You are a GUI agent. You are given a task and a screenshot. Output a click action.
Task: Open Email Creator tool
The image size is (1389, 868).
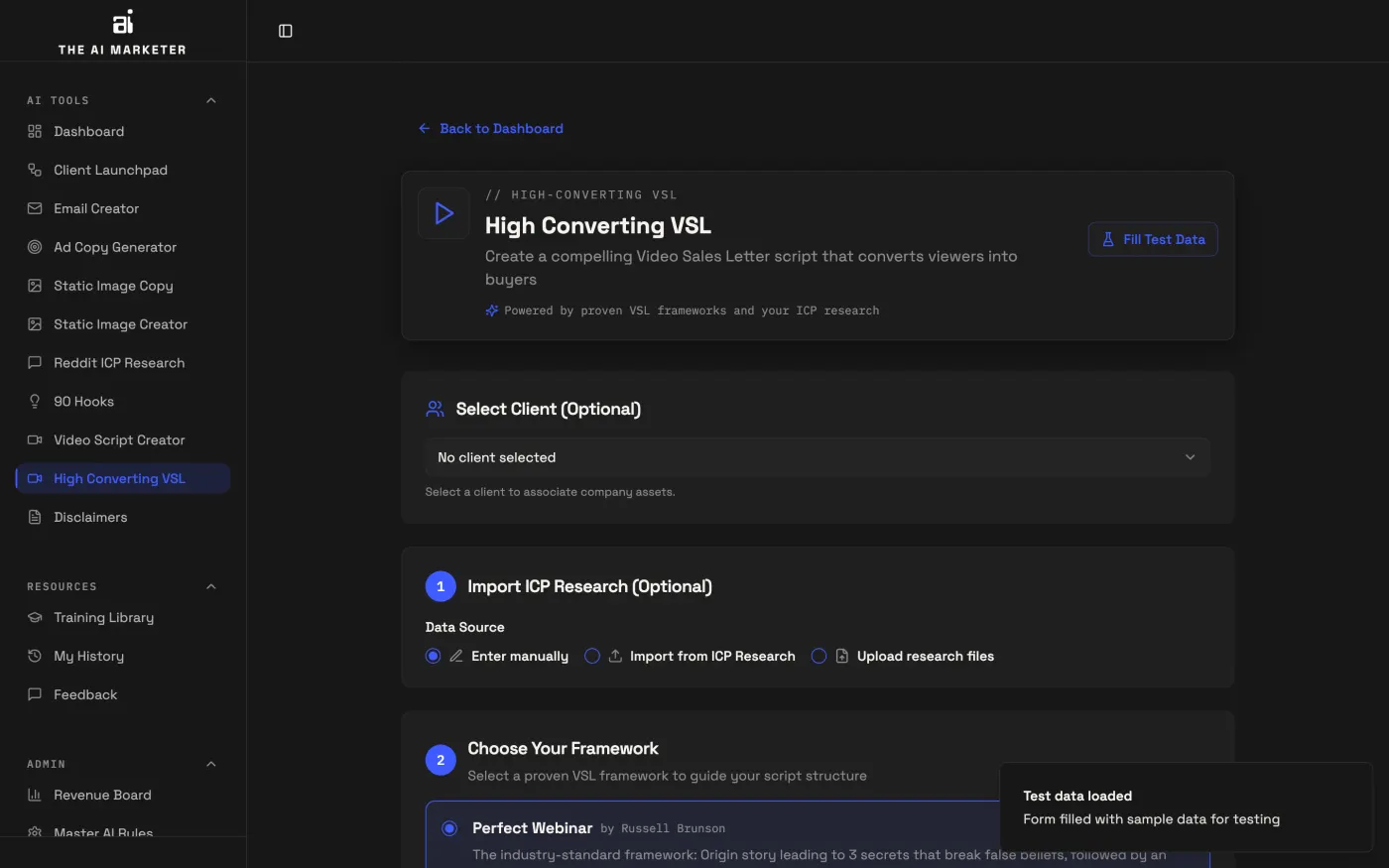click(123, 208)
